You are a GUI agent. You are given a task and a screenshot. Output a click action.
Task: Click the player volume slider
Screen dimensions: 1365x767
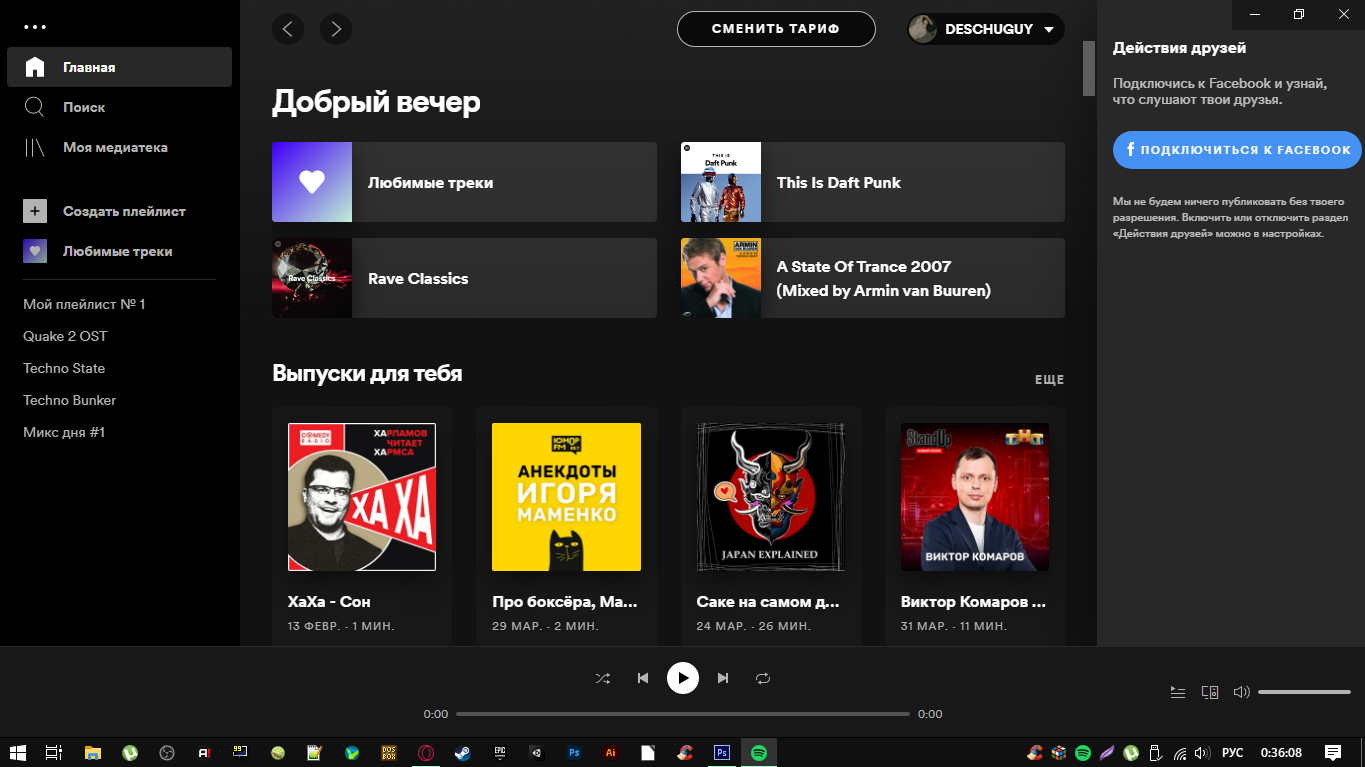[x=1304, y=692]
